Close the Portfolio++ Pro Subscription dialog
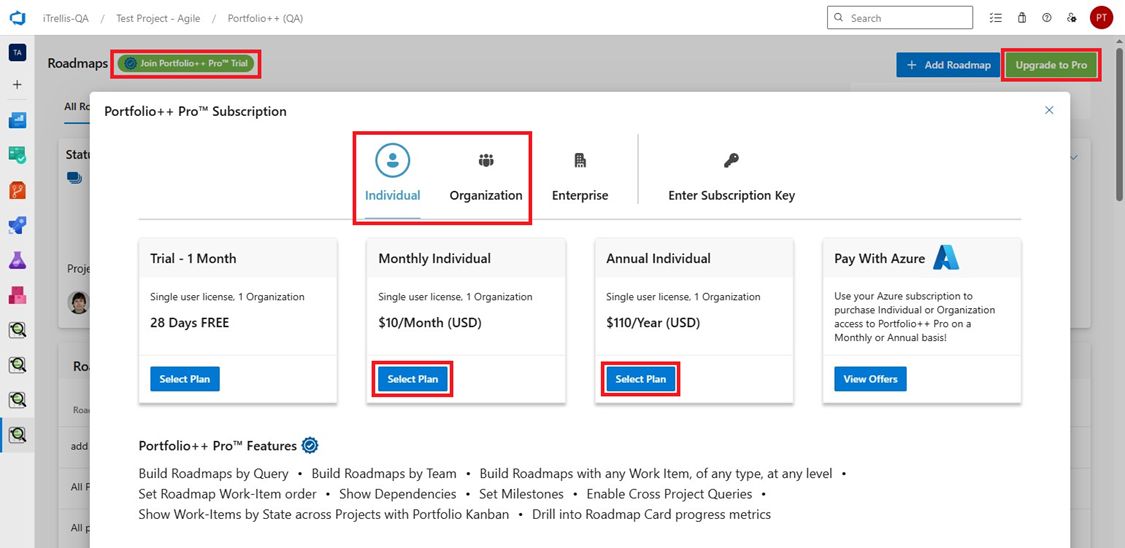 pos(1049,110)
